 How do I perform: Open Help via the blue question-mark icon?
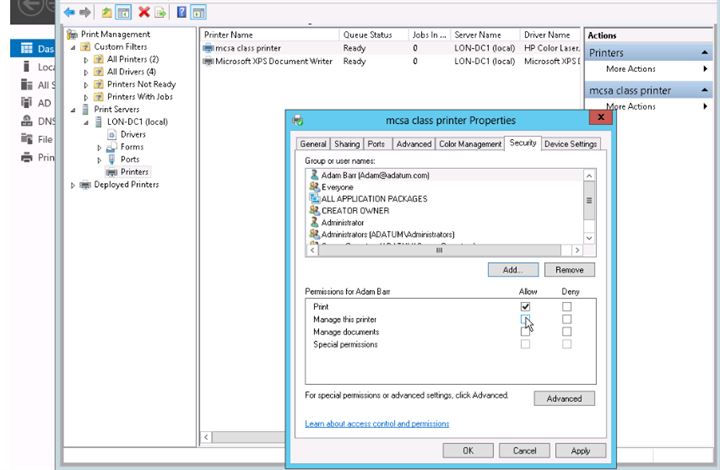(181, 12)
